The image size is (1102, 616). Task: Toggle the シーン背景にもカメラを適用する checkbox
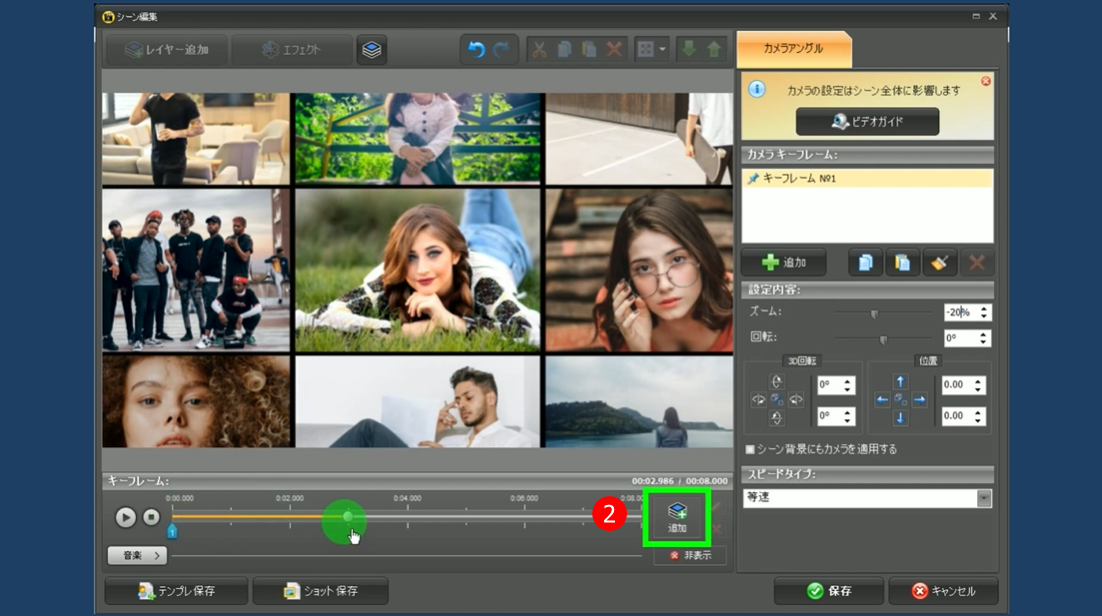point(750,450)
